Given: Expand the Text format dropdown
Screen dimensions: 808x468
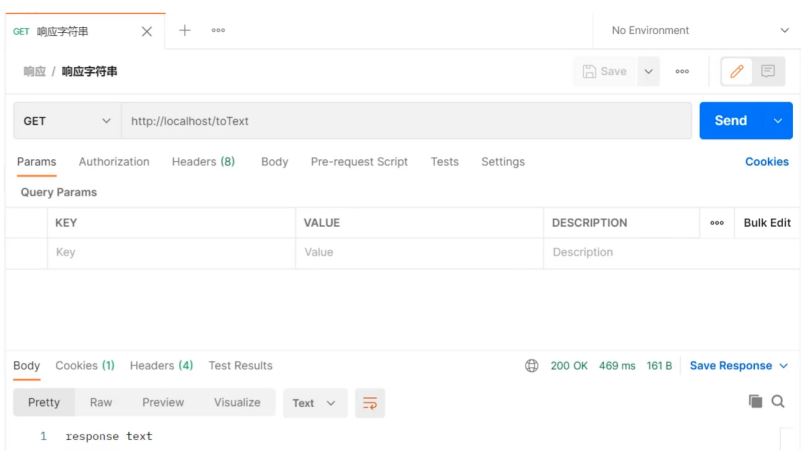Looking at the screenshot, I should pos(315,403).
